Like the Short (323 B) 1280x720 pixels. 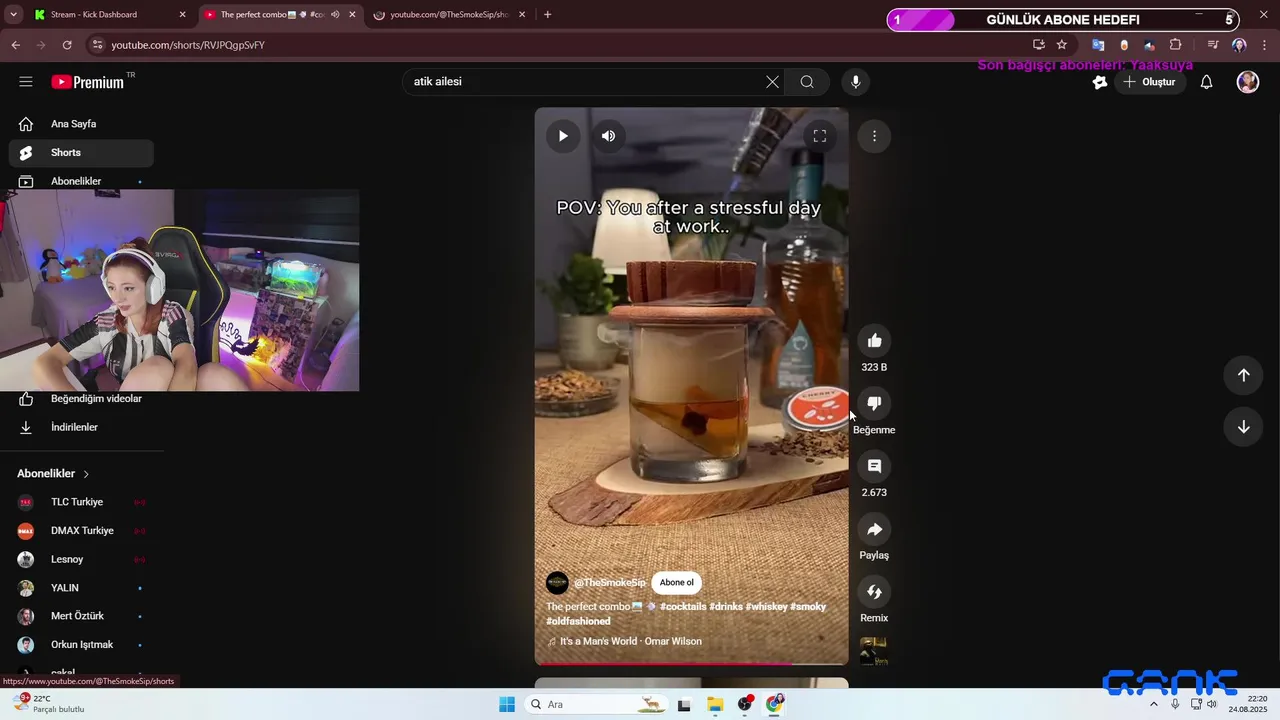(x=874, y=341)
